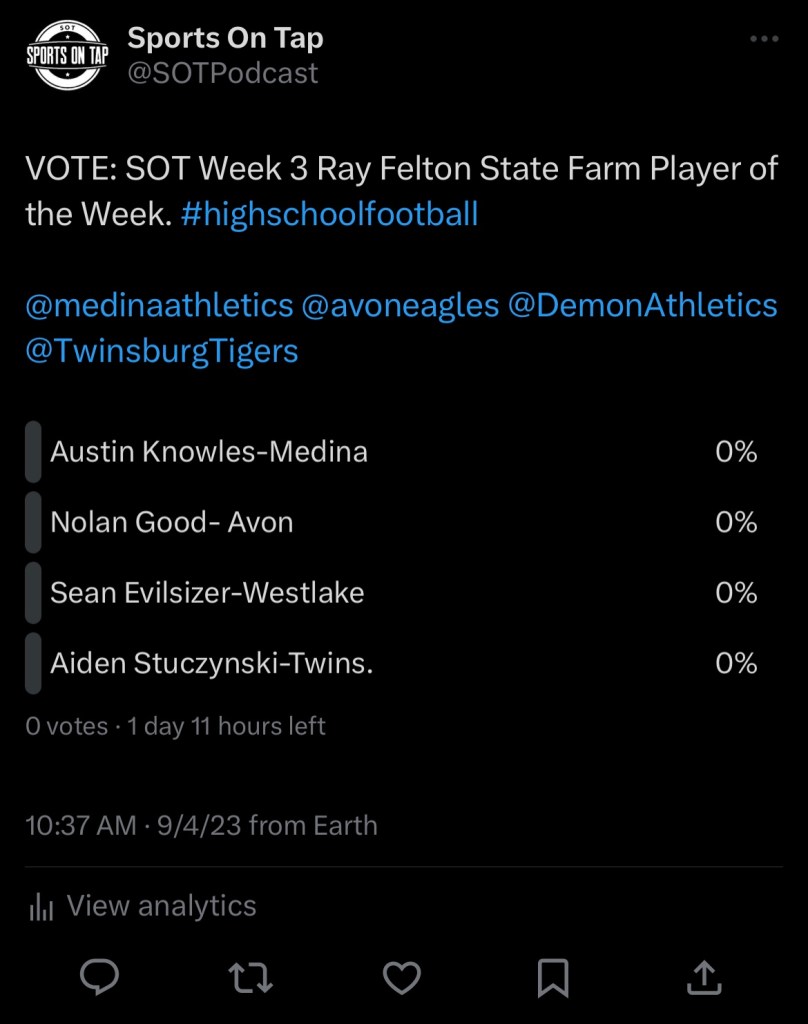This screenshot has width=808, height=1024.
Task: Go to @DemonAthletics mention
Action: point(643,305)
